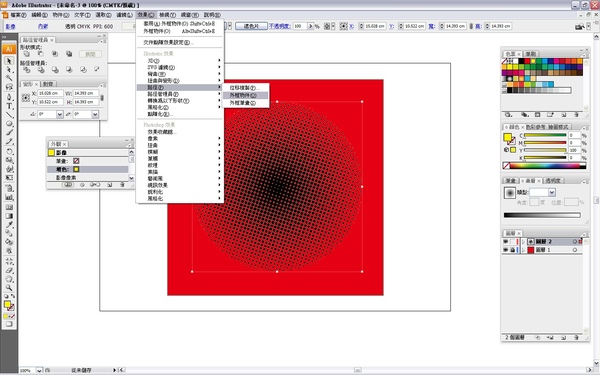Click button left of opacity link in control bar
Viewport: 600px width, 375px height.
(x=251, y=26)
